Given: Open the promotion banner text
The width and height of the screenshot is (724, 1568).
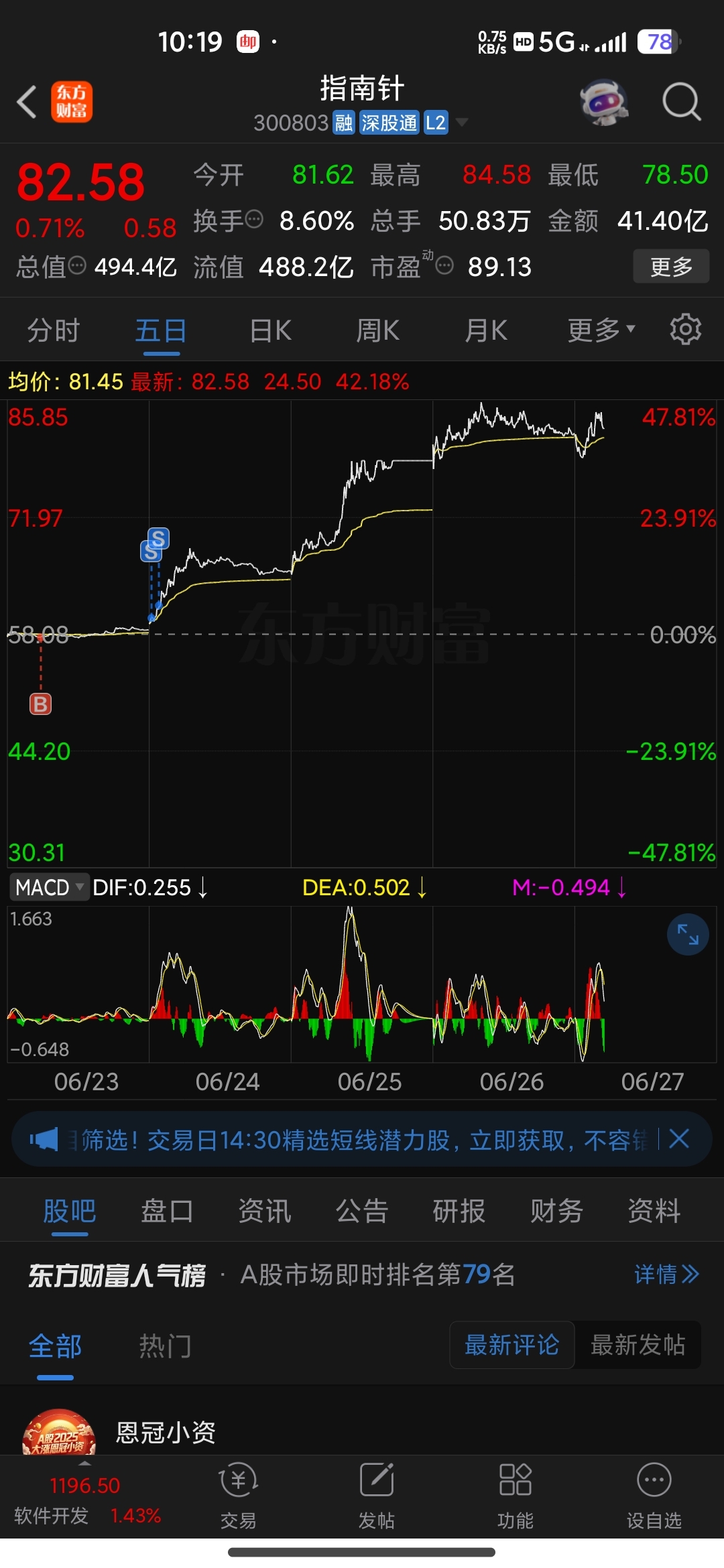Looking at the screenshot, I should pyautogui.click(x=359, y=1139).
